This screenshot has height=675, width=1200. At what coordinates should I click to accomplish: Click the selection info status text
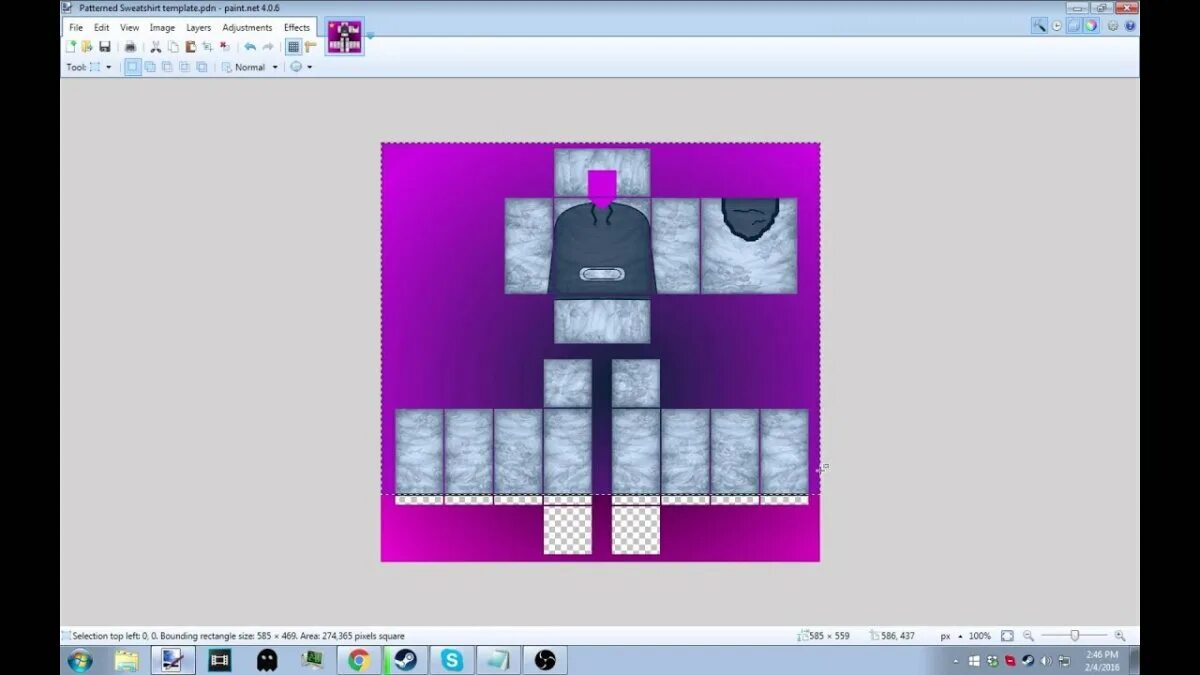click(238, 636)
